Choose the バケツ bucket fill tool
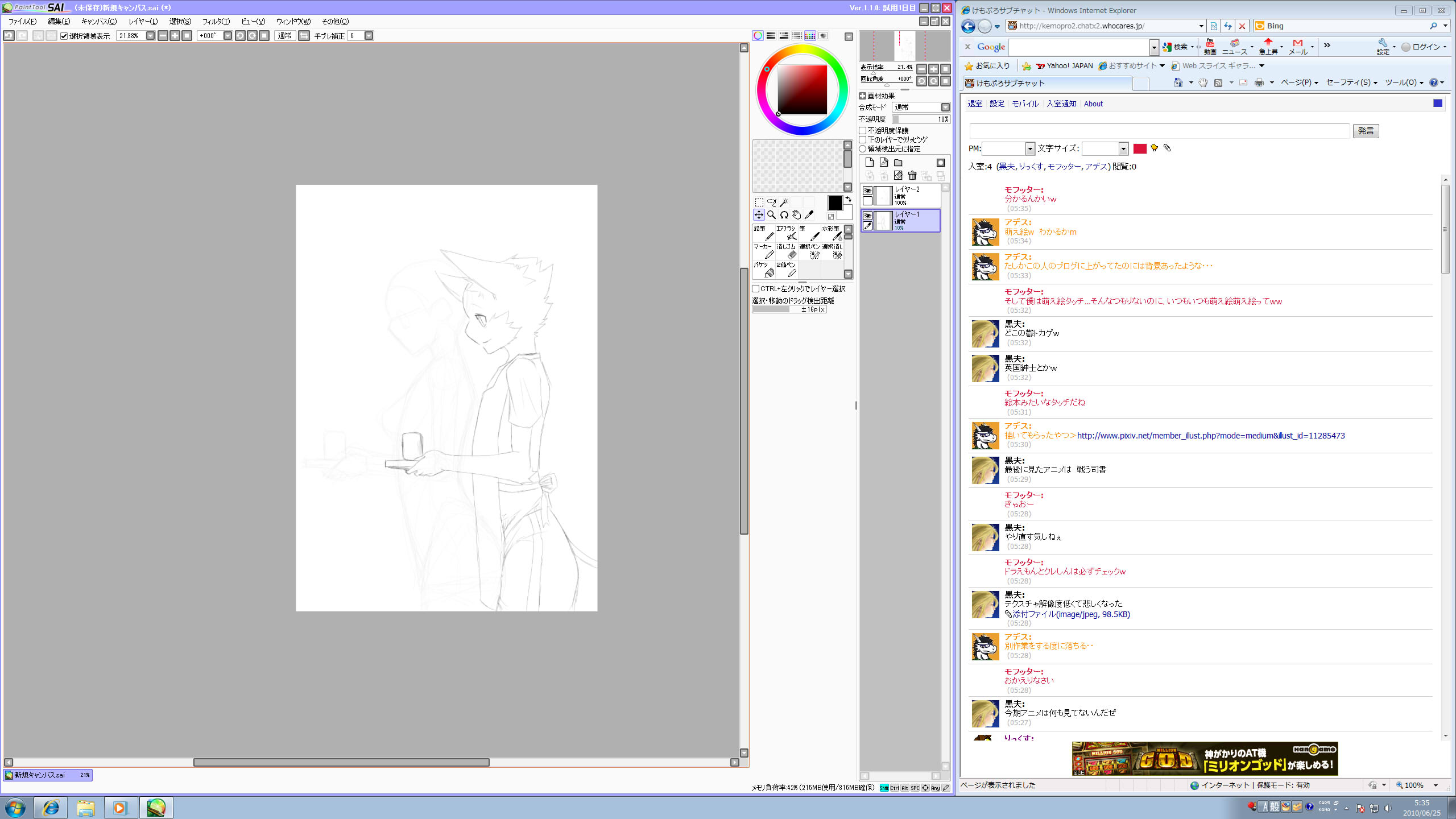 (764, 270)
